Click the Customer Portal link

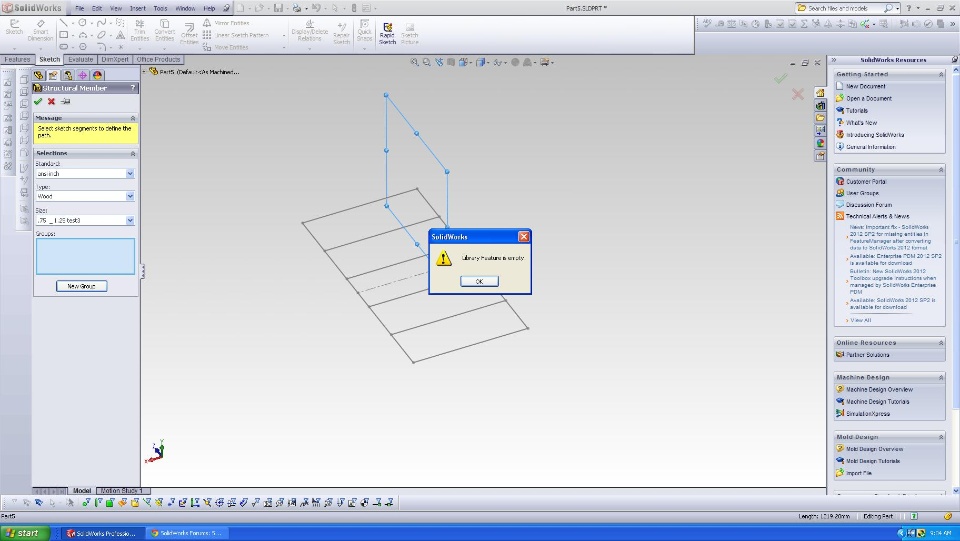click(x=866, y=182)
